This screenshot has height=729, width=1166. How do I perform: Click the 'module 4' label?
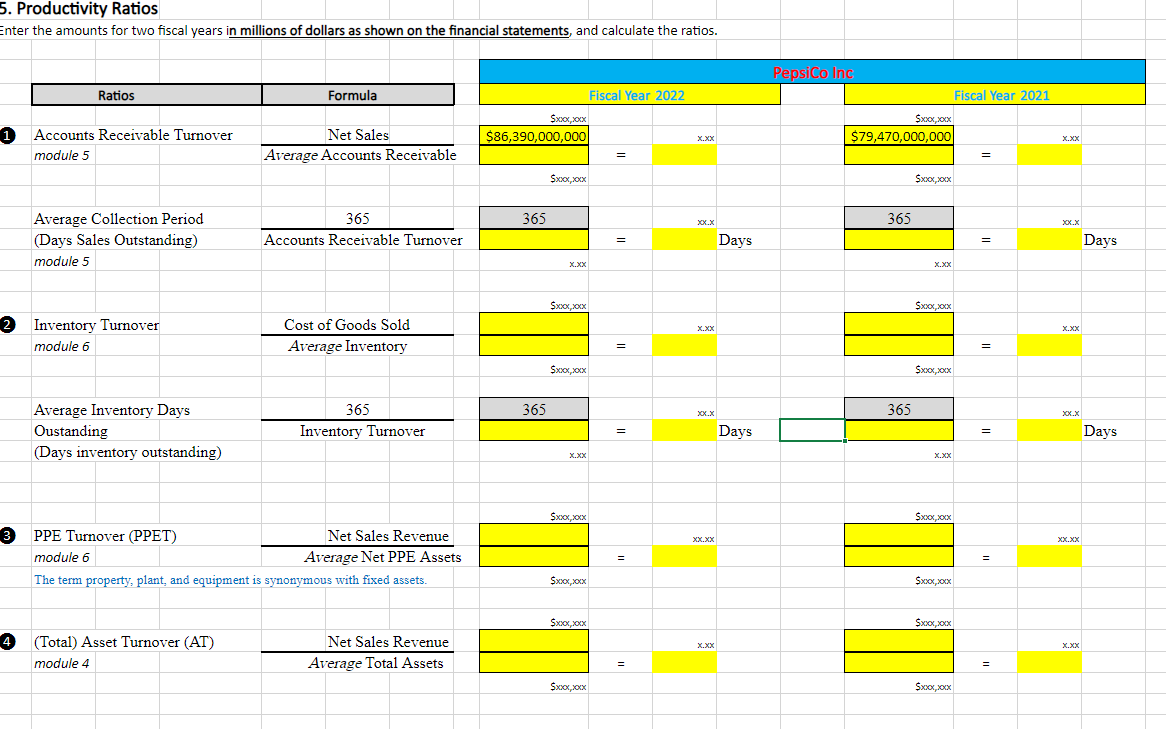[x=62, y=664]
